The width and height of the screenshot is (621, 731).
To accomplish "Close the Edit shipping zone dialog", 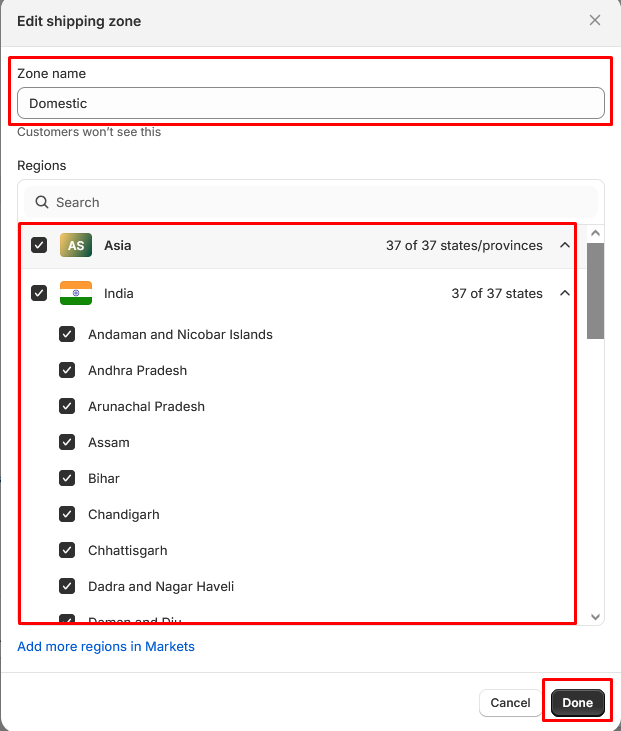I will tap(595, 20).
